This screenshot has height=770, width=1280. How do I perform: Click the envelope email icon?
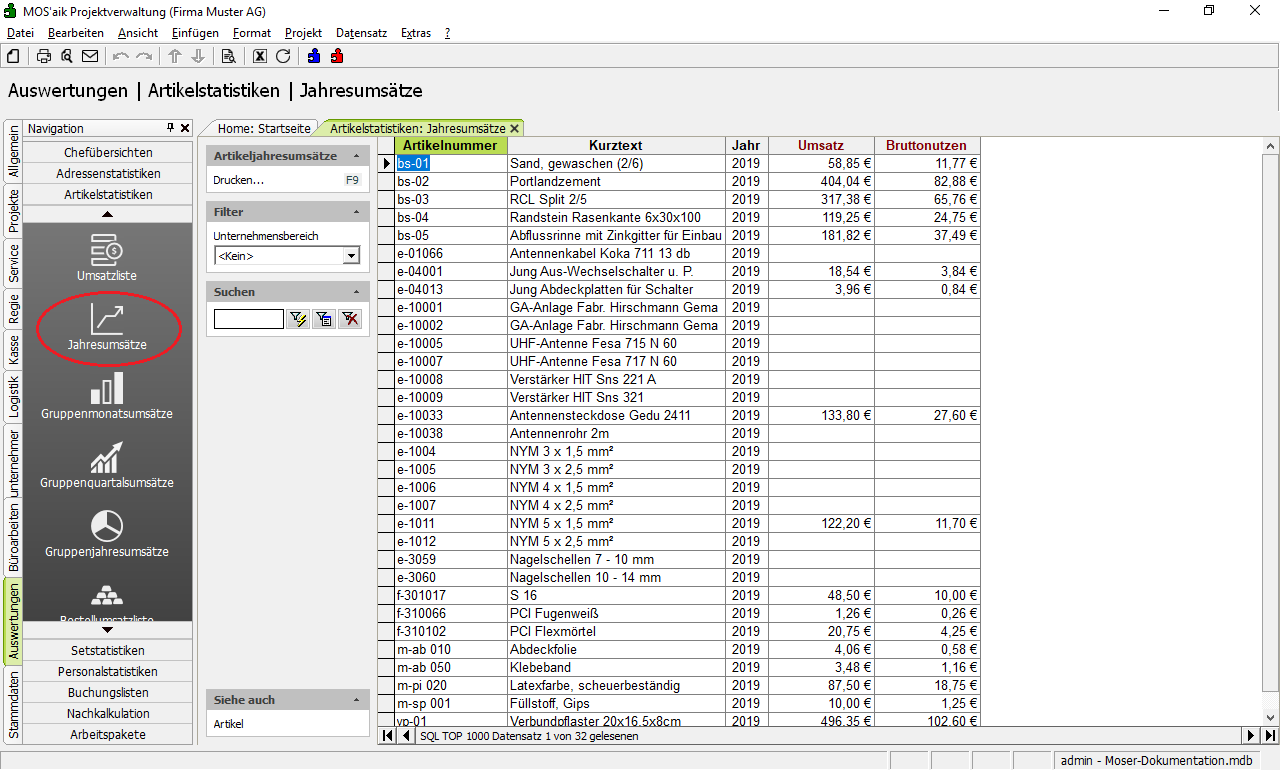coord(90,56)
